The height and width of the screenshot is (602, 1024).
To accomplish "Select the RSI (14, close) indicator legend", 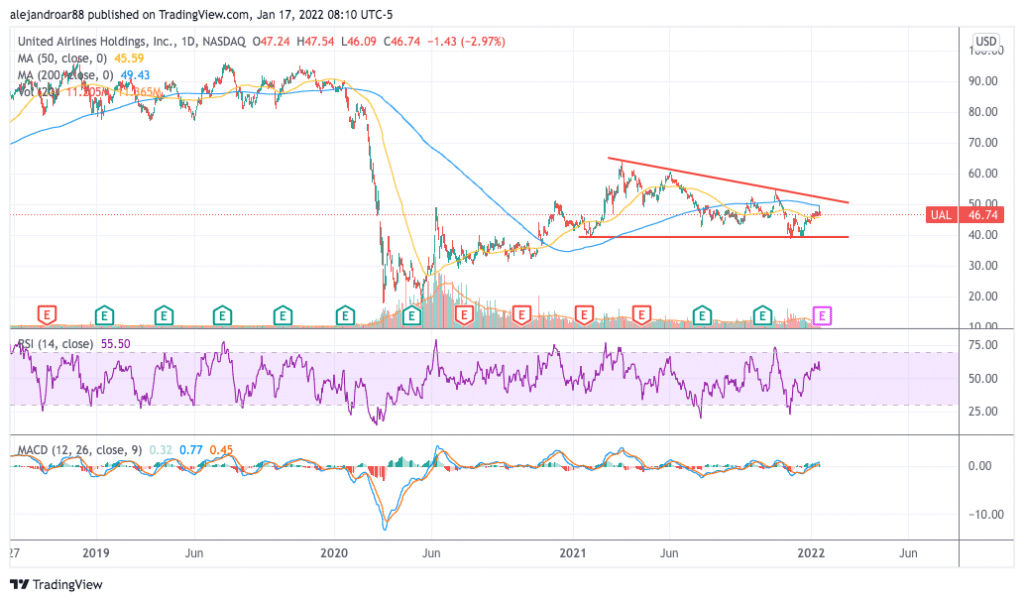I will [55, 343].
